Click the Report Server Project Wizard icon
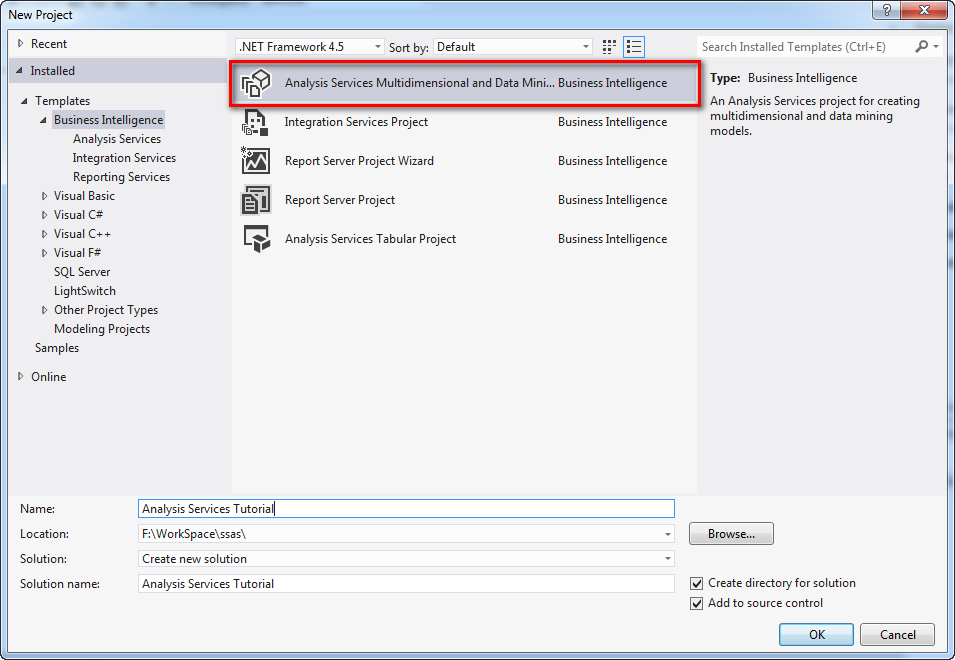 click(x=255, y=161)
